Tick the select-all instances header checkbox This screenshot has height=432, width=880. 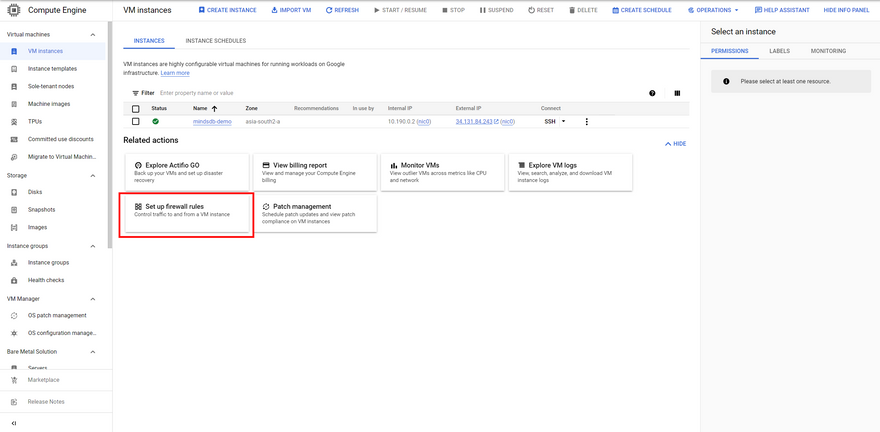tap(136, 108)
